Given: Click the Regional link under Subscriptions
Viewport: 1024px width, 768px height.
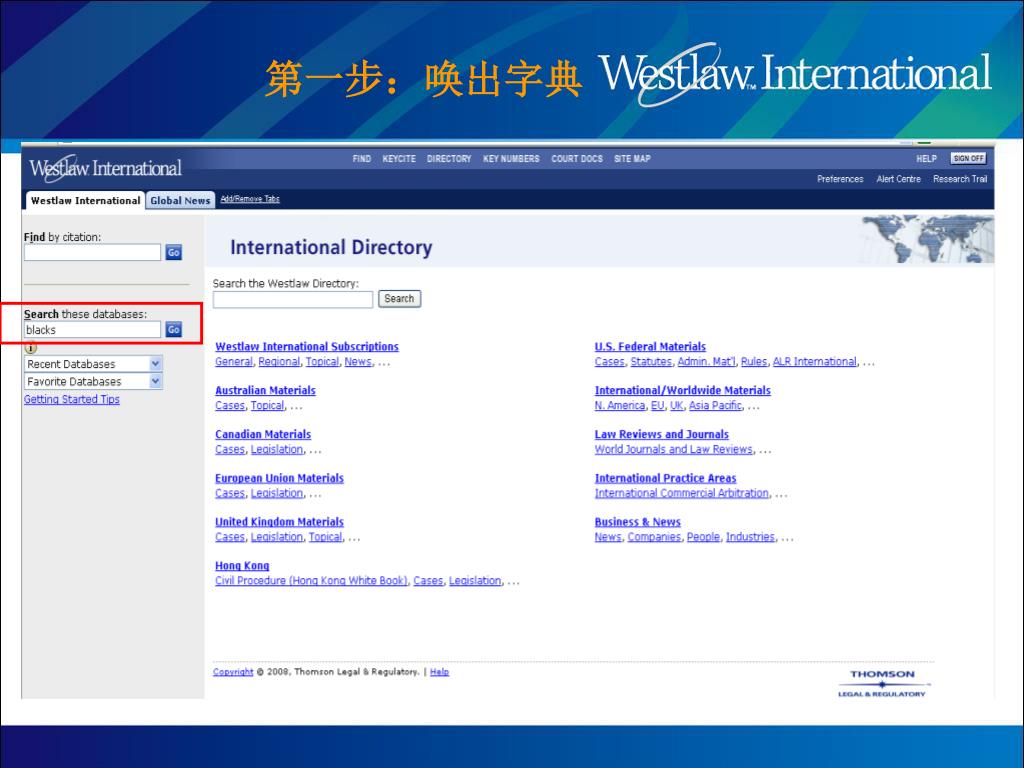Looking at the screenshot, I should [x=279, y=362].
